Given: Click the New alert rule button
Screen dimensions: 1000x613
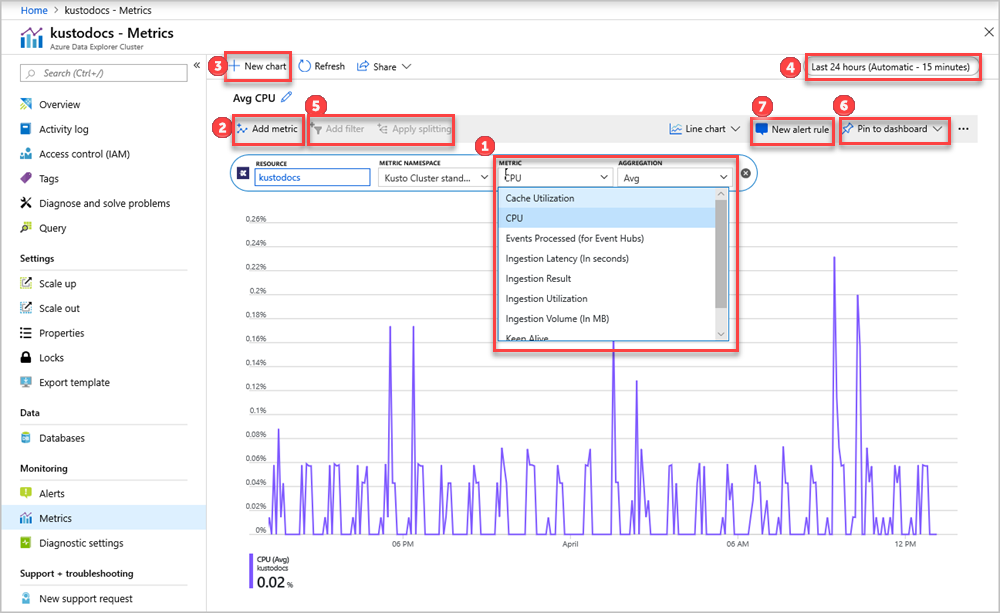Looking at the screenshot, I should click(x=792, y=129).
